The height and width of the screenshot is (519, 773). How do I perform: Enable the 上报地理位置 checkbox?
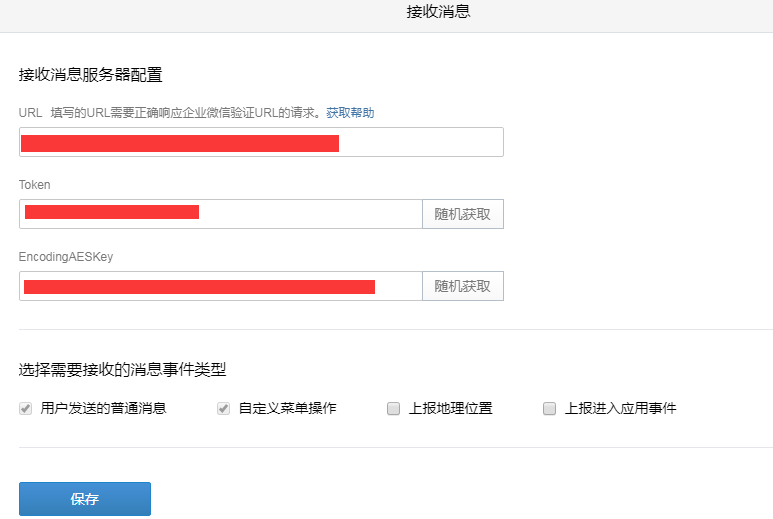click(394, 409)
